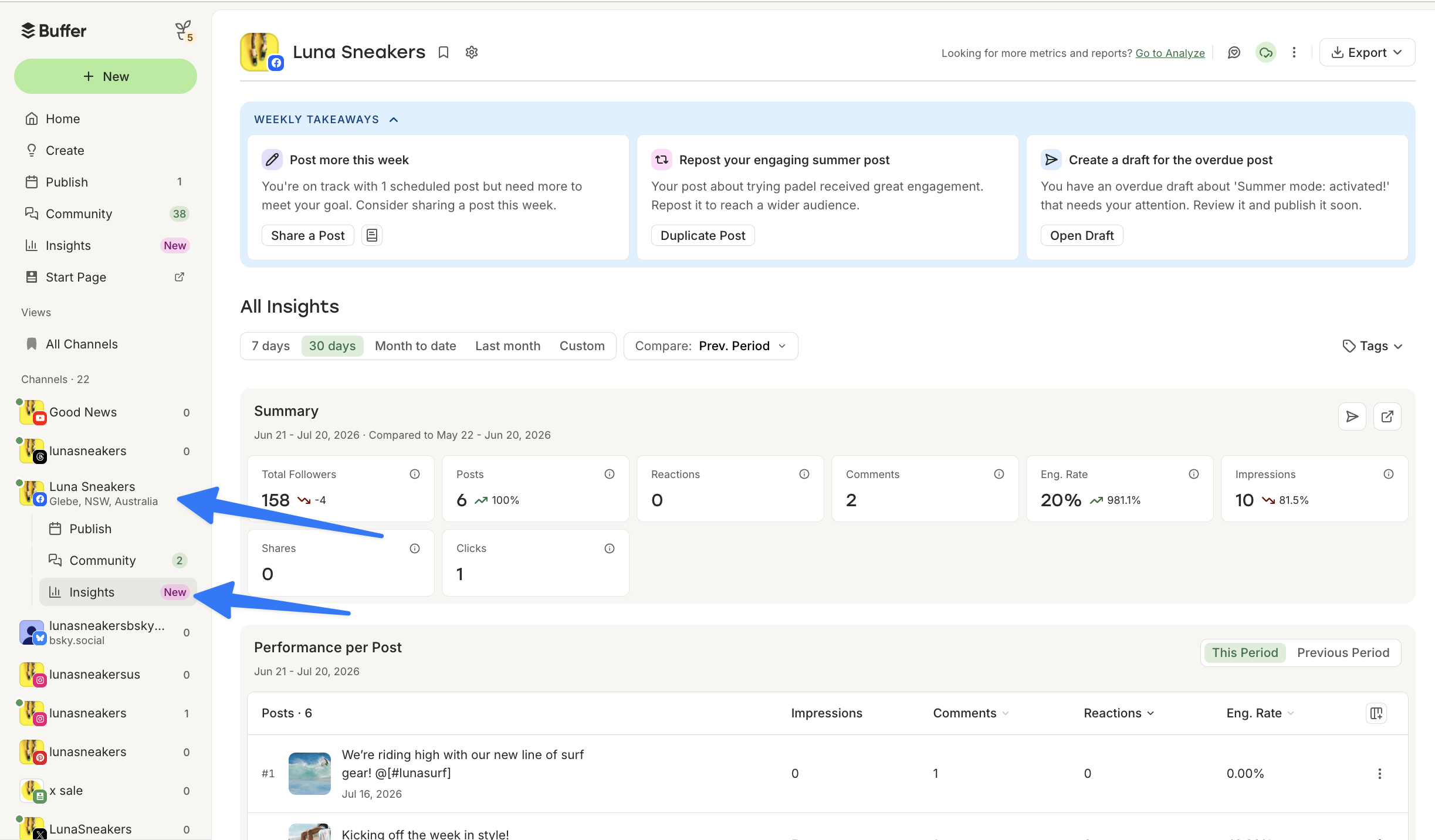Switch to This Period view

coord(1245,653)
